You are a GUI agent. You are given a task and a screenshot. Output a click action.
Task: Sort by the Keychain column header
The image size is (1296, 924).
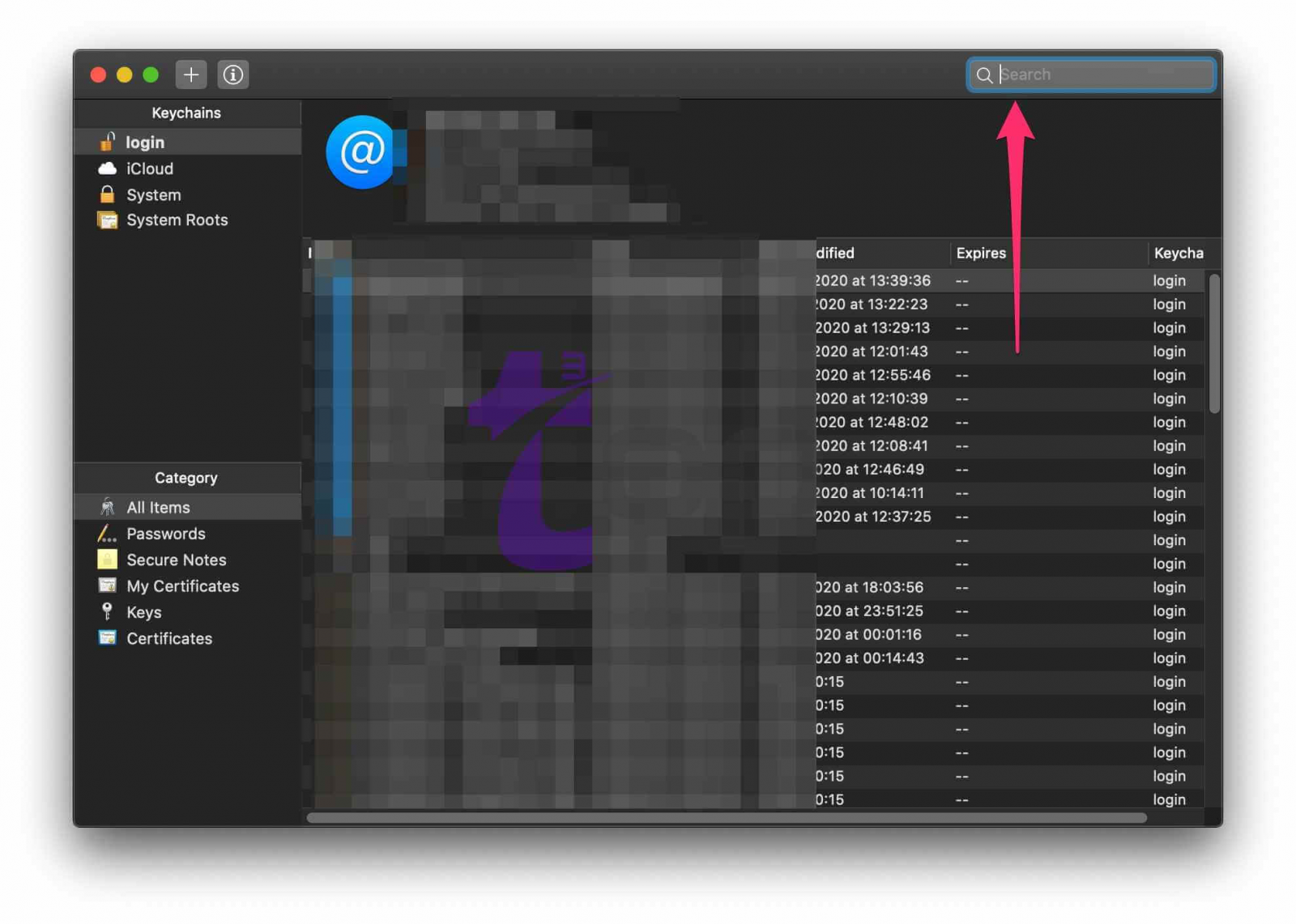click(x=1178, y=253)
